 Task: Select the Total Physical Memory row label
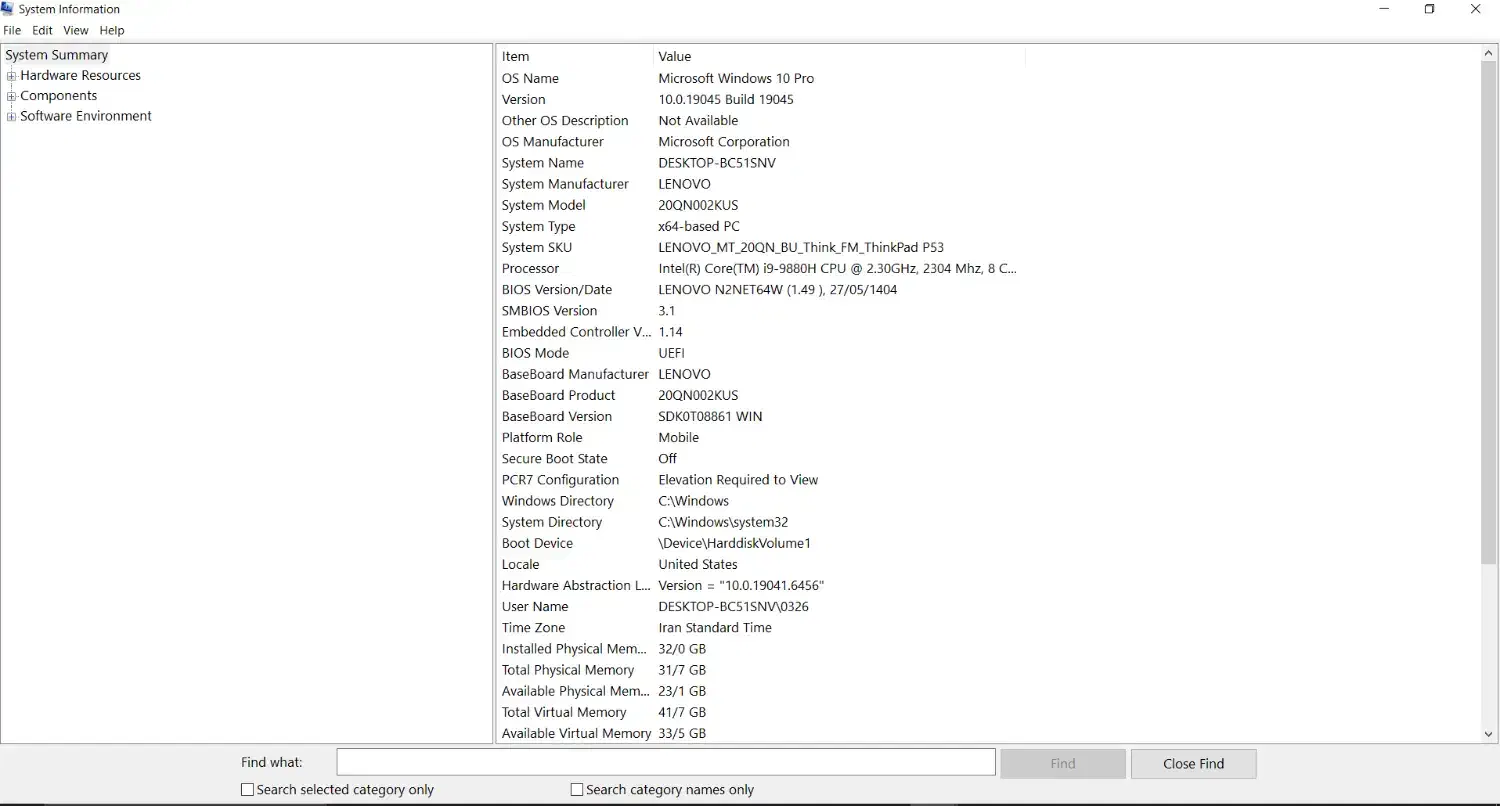[568, 670]
